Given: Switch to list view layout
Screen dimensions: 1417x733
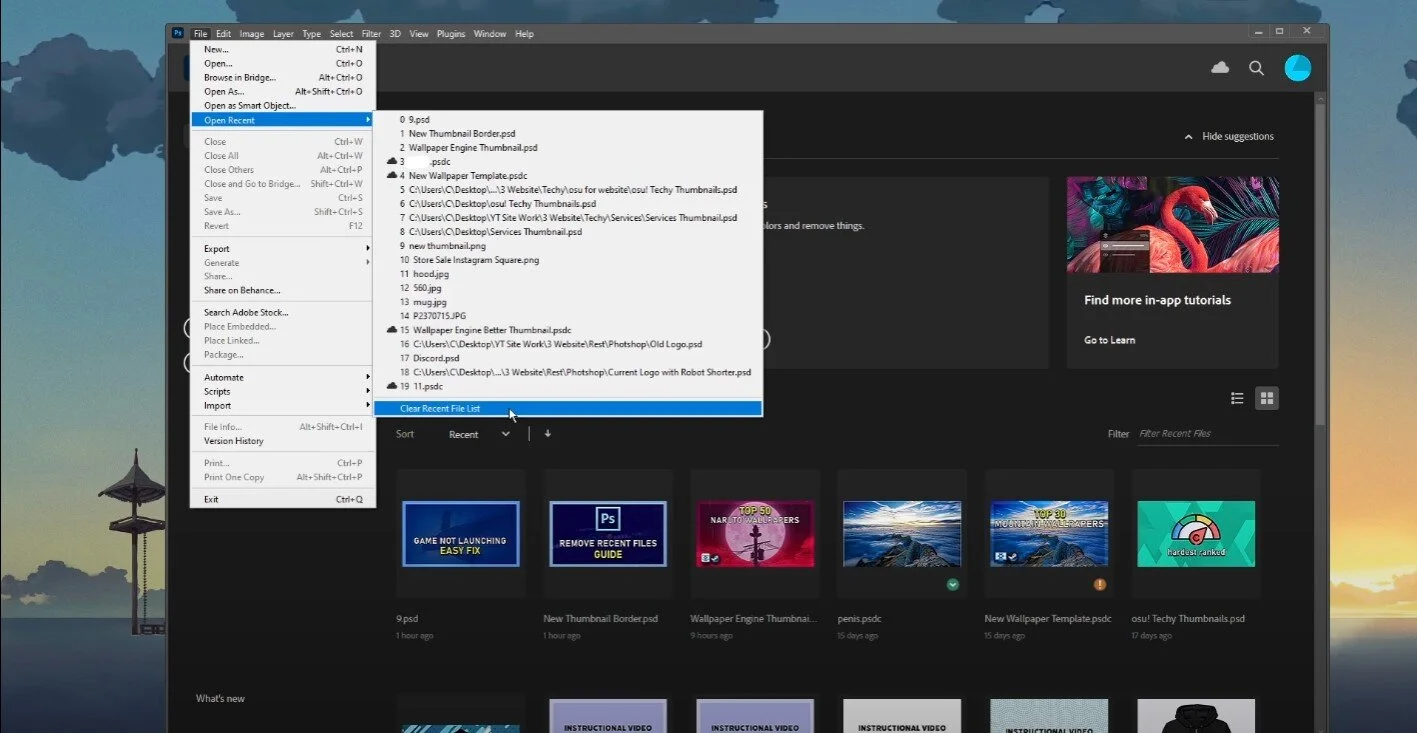Looking at the screenshot, I should pyautogui.click(x=1237, y=398).
